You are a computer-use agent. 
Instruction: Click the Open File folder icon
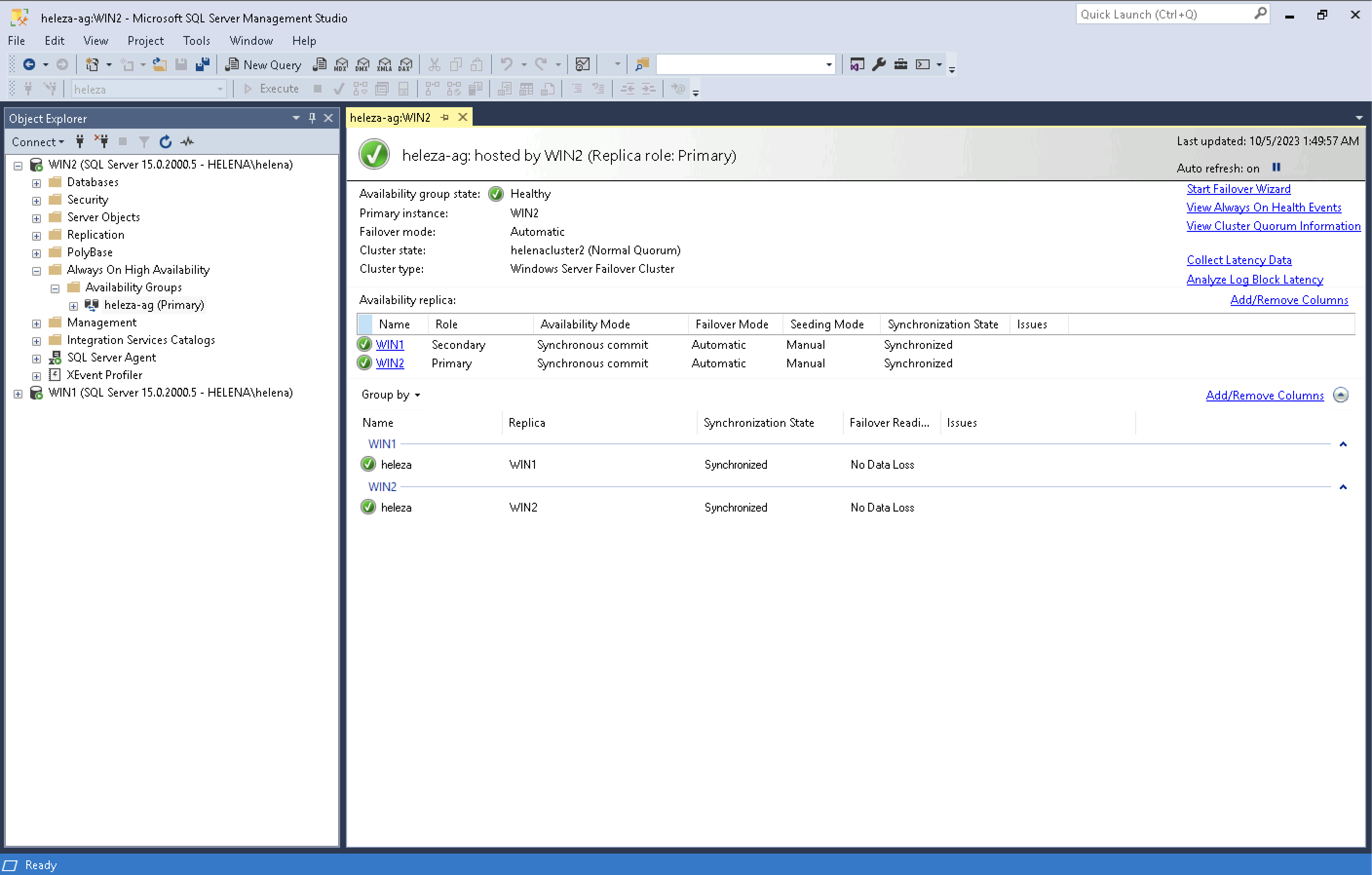[x=159, y=64]
